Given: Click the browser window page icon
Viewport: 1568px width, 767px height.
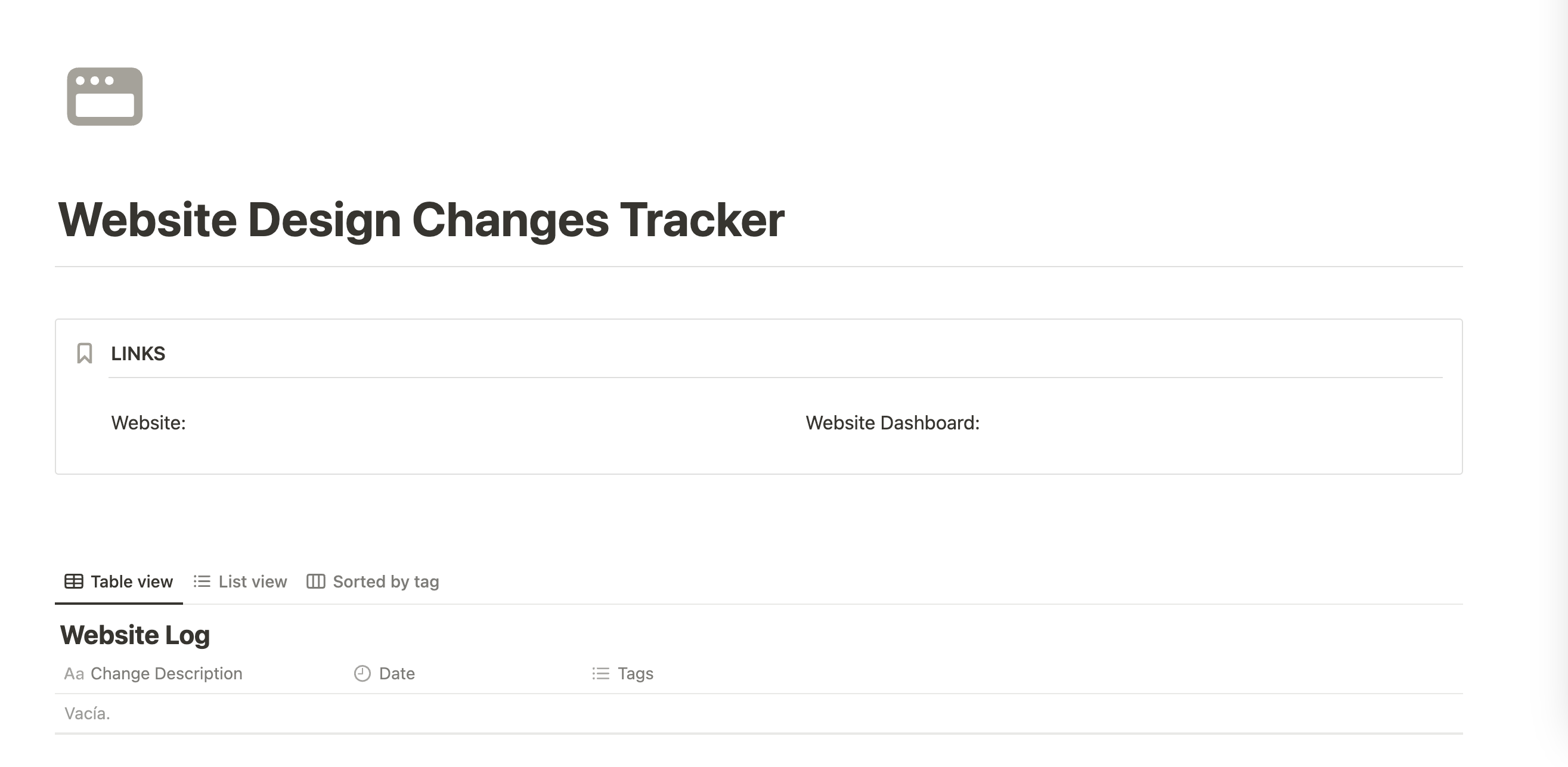Looking at the screenshot, I should pos(105,97).
